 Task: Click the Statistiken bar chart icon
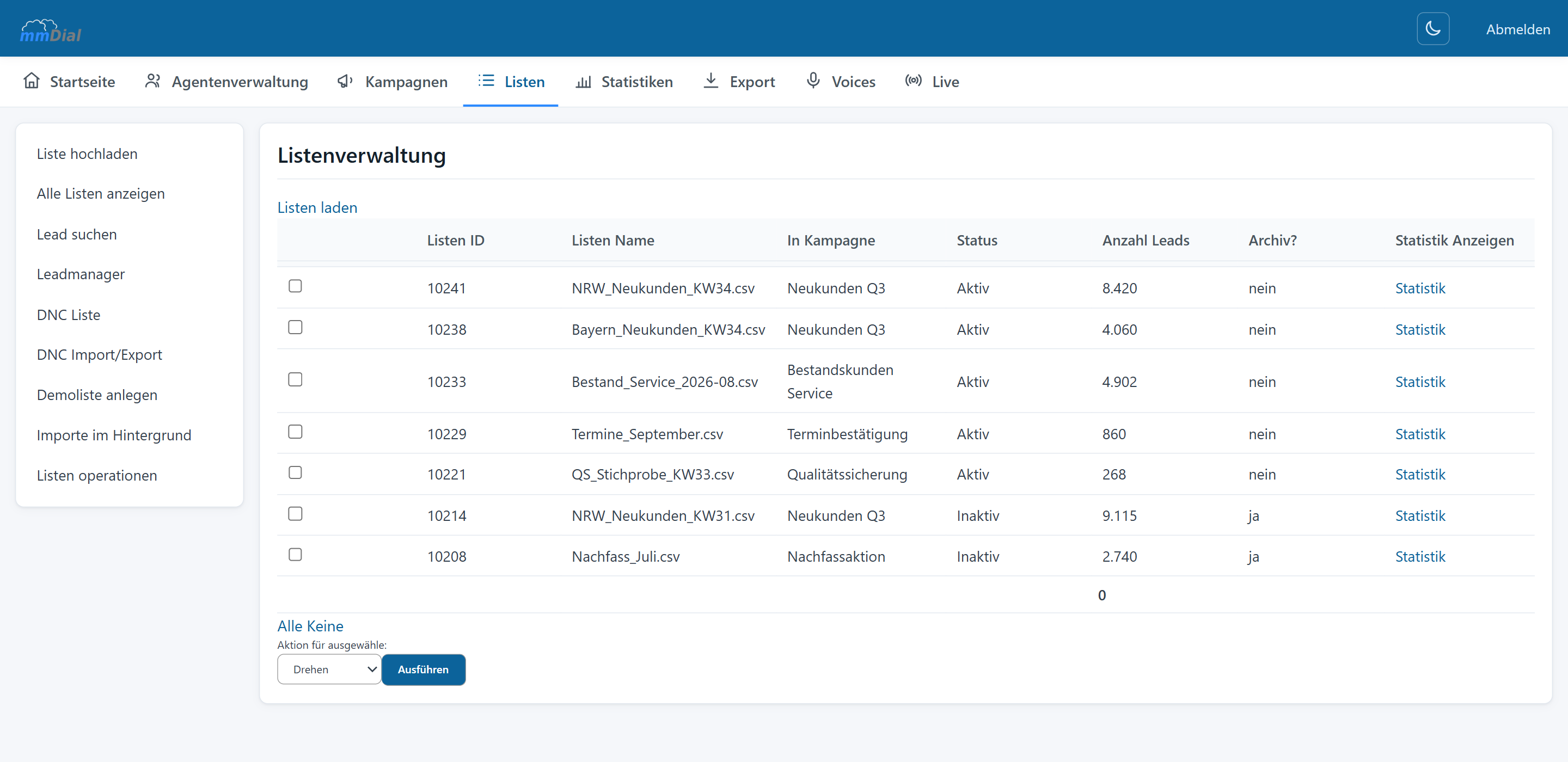(x=583, y=81)
